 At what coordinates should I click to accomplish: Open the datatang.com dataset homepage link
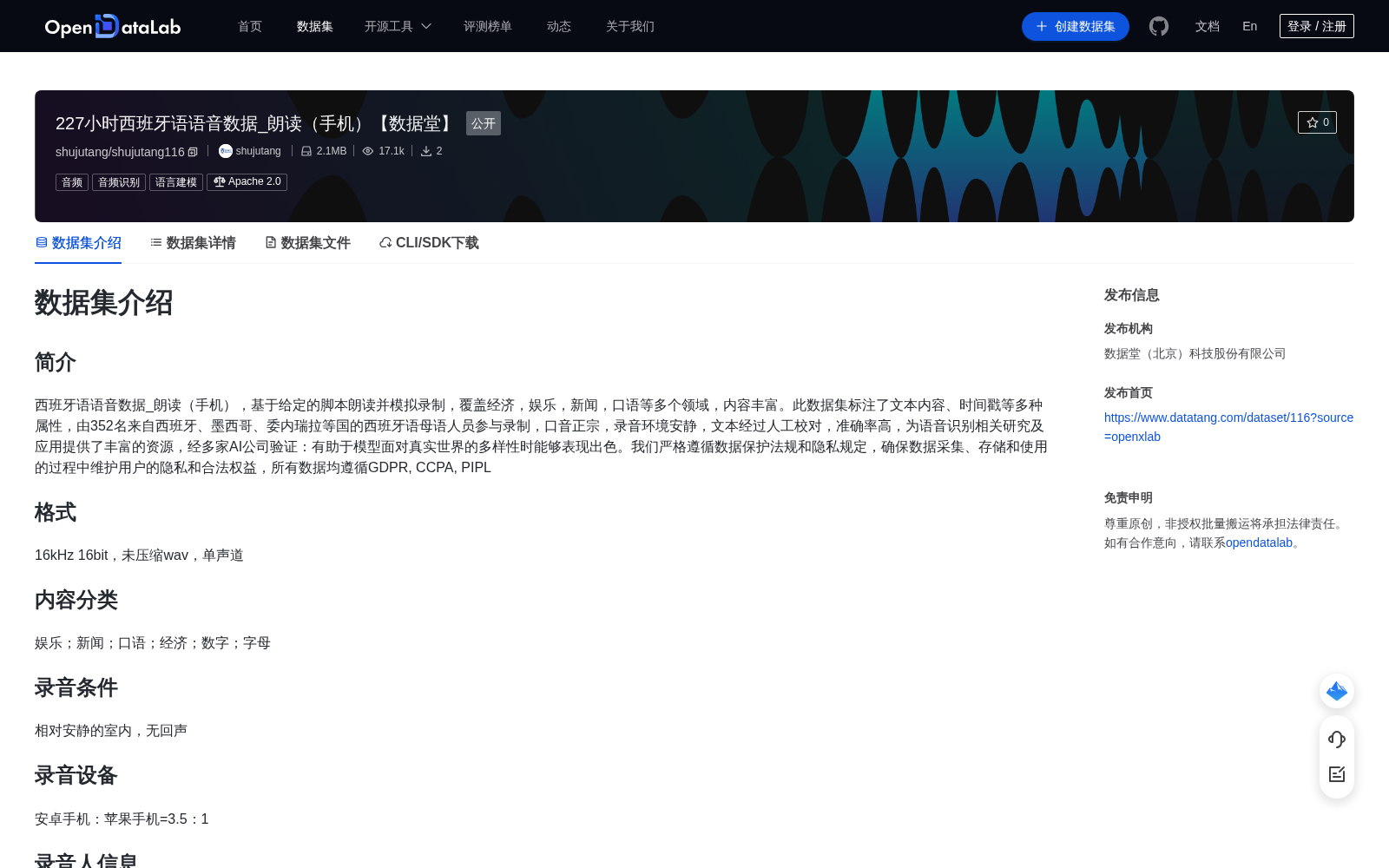tap(1228, 427)
